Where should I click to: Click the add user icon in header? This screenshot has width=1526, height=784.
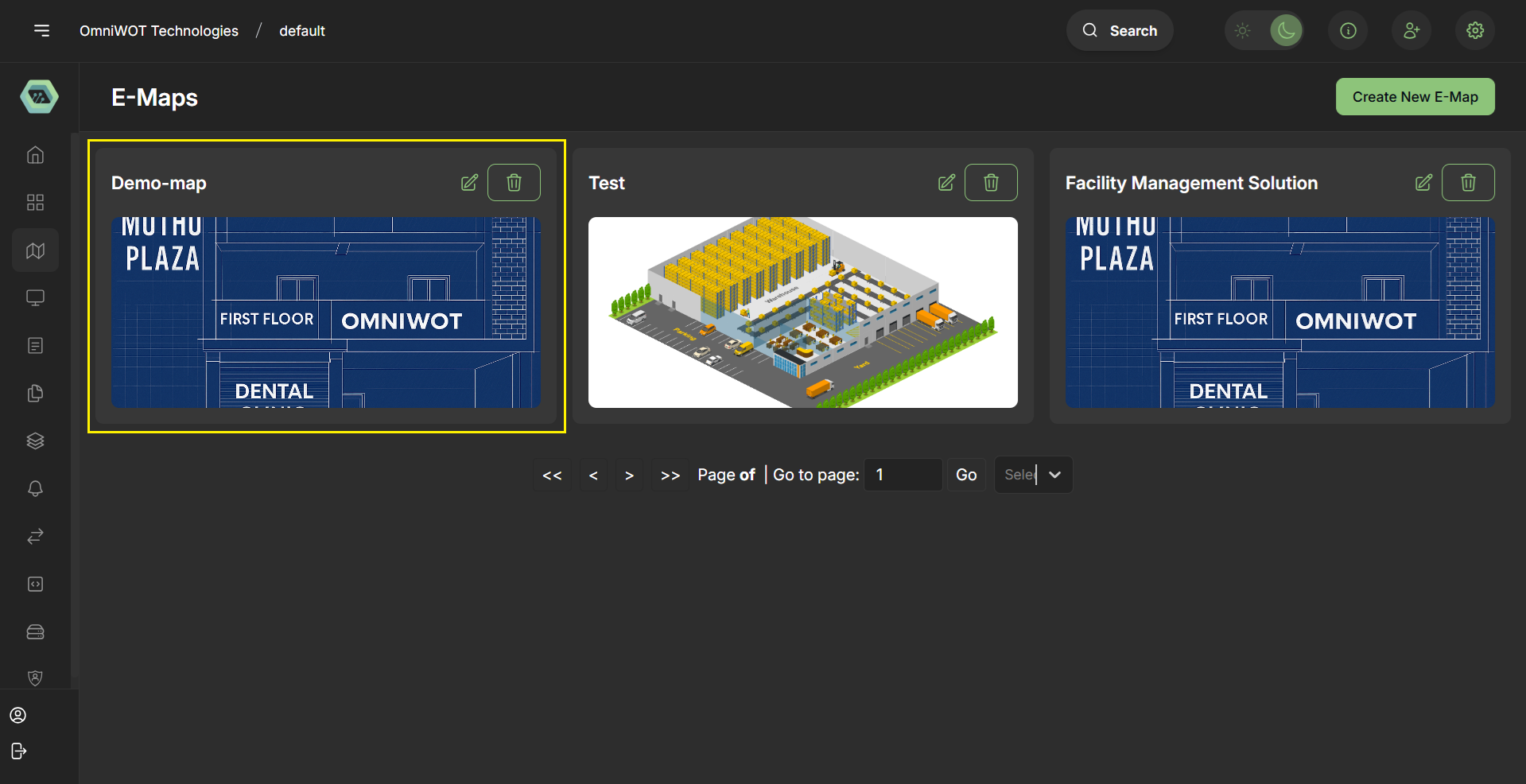[x=1411, y=30]
